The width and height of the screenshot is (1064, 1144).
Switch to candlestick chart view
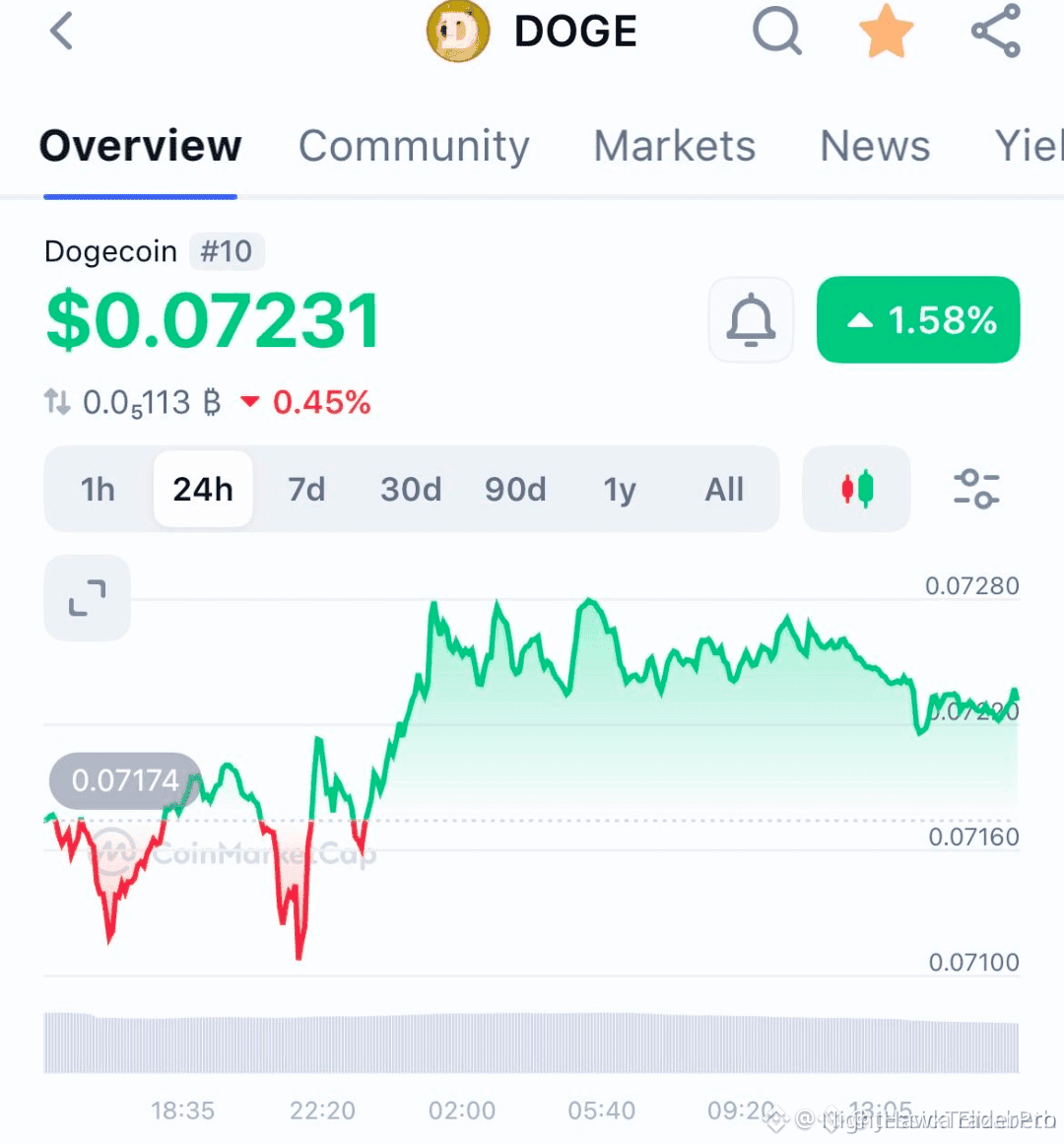tap(857, 488)
